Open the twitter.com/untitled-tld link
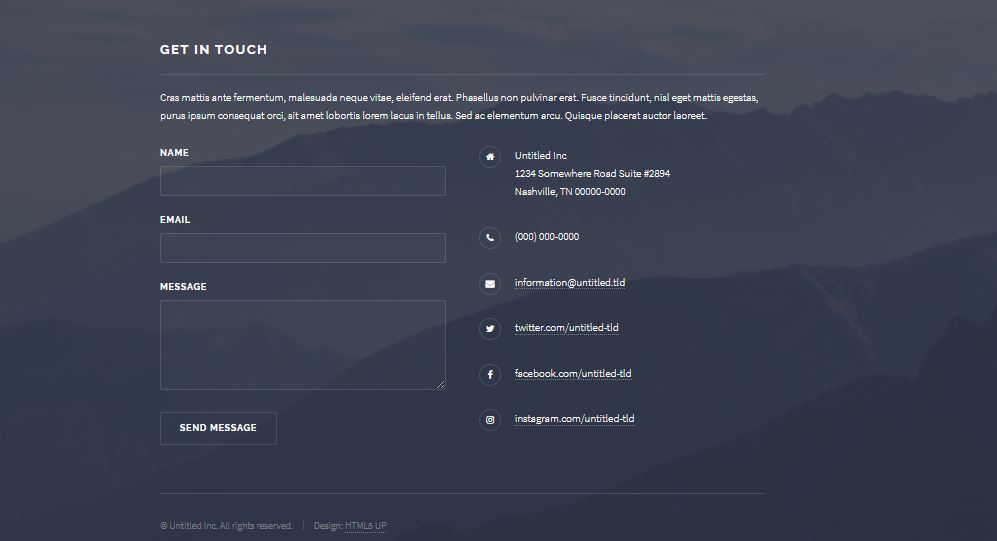The width and height of the screenshot is (997, 541). point(567,327)
